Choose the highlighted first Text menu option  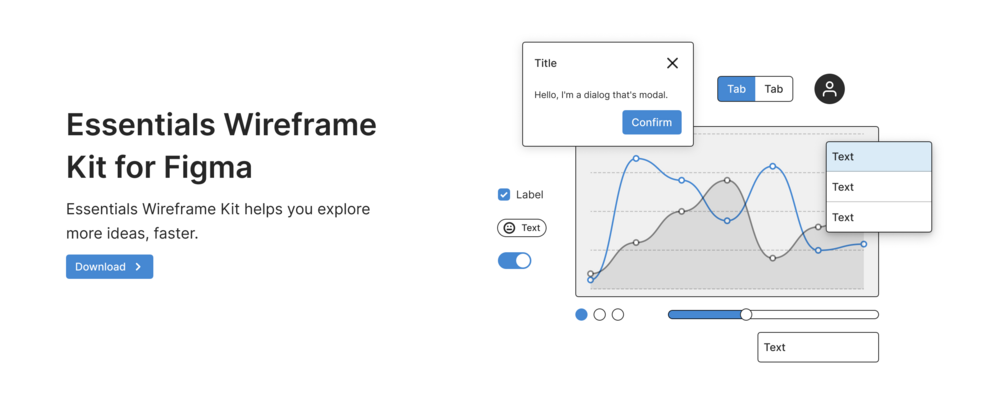click(x=878, y=157)
